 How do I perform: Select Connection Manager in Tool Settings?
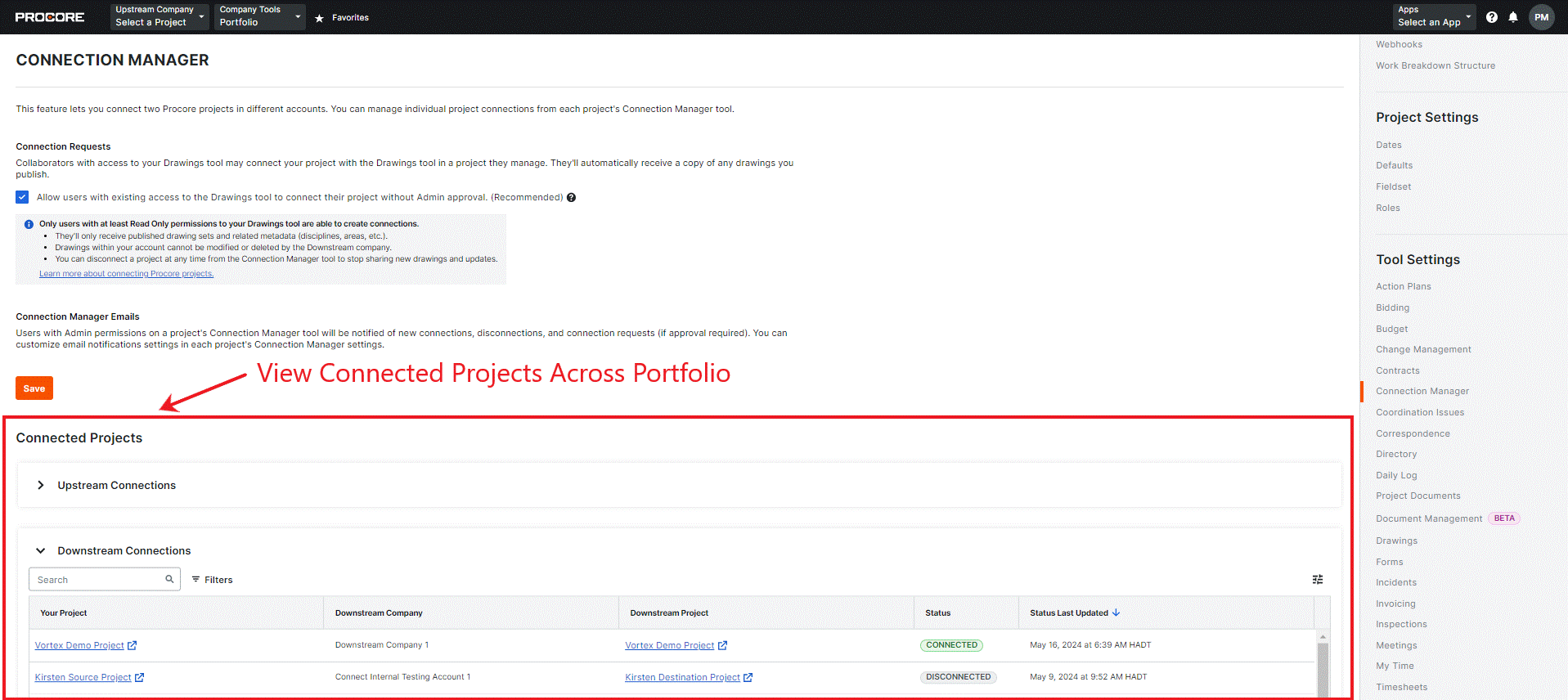coord(1422,391)
